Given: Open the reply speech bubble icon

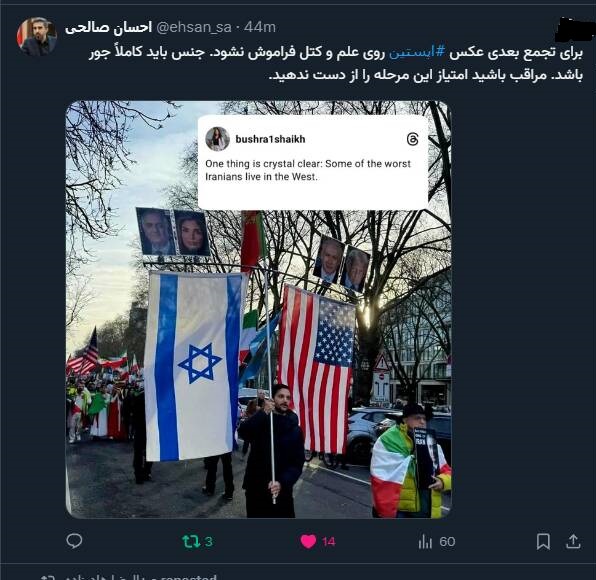Looking at the screenshot, I should [74, 540].
